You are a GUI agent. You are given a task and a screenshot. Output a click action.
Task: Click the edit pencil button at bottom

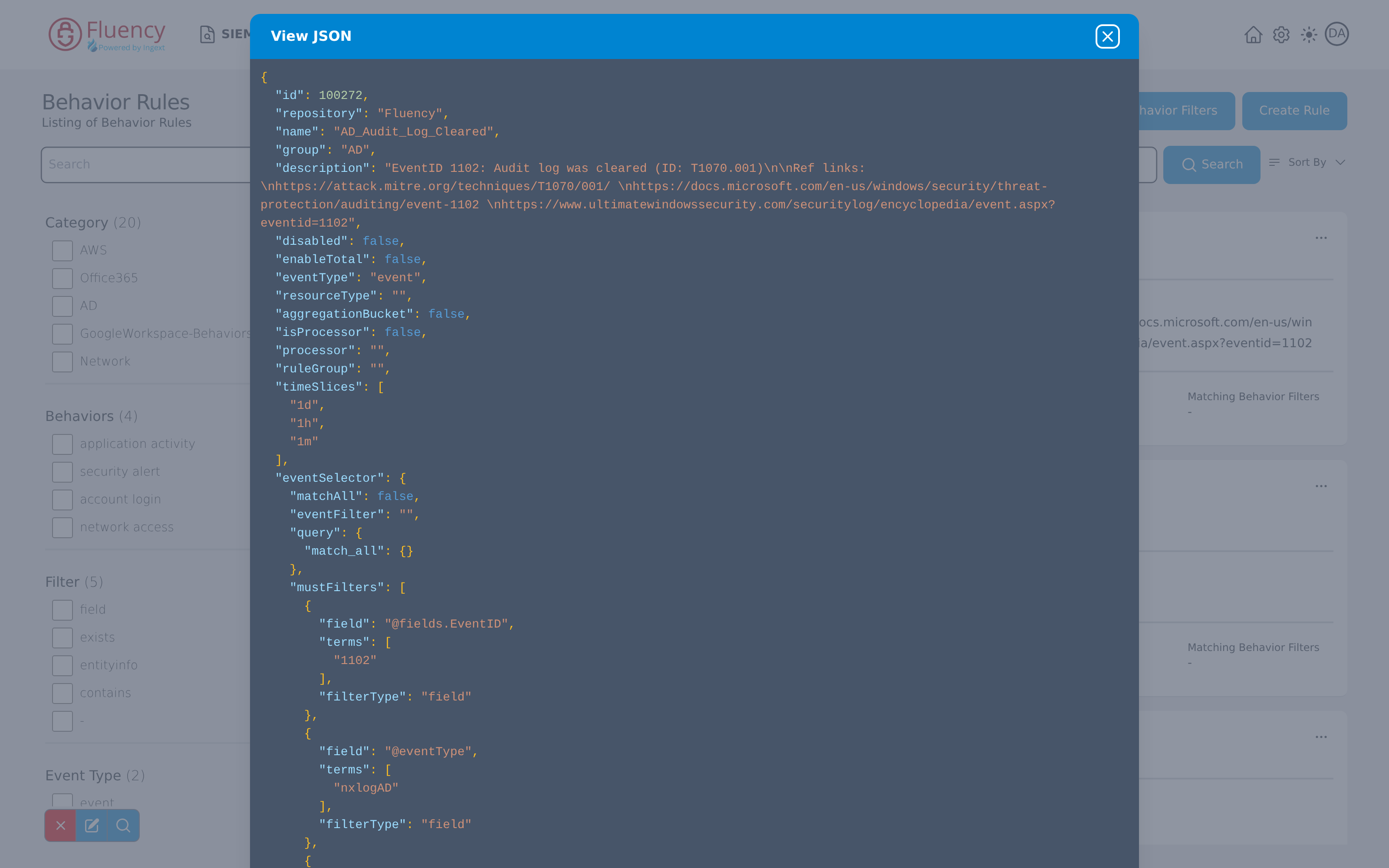pos(92,825)
